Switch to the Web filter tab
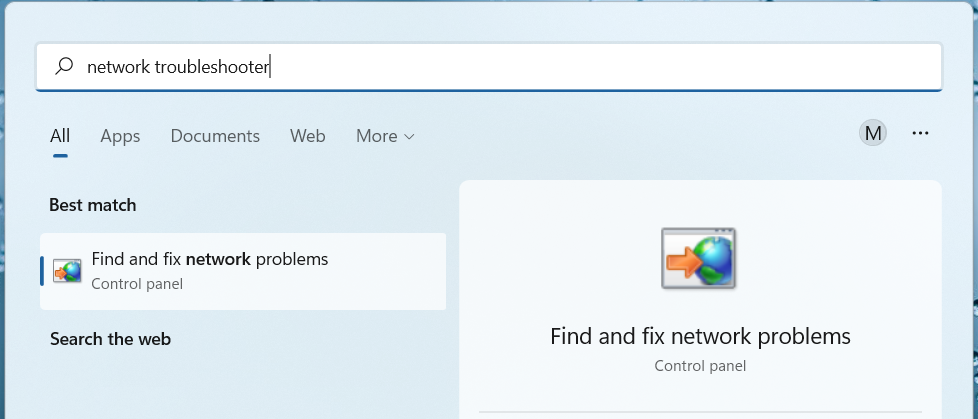 pyautogui.click(x=307, y=136)
